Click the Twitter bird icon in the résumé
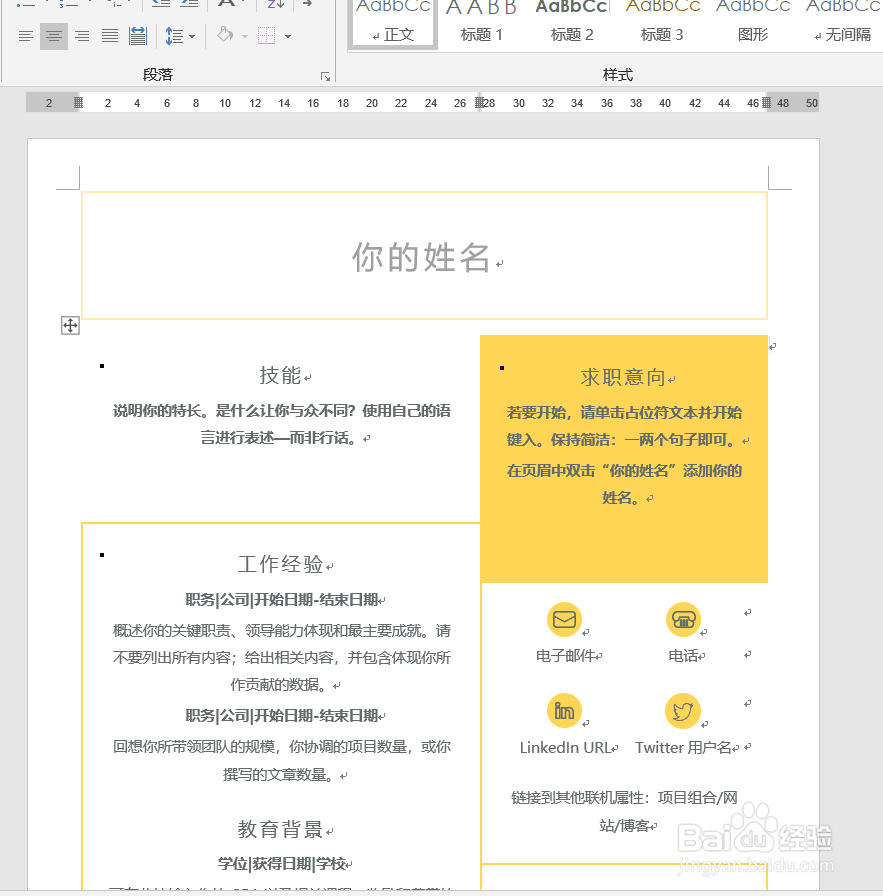 tap(682, 711)
